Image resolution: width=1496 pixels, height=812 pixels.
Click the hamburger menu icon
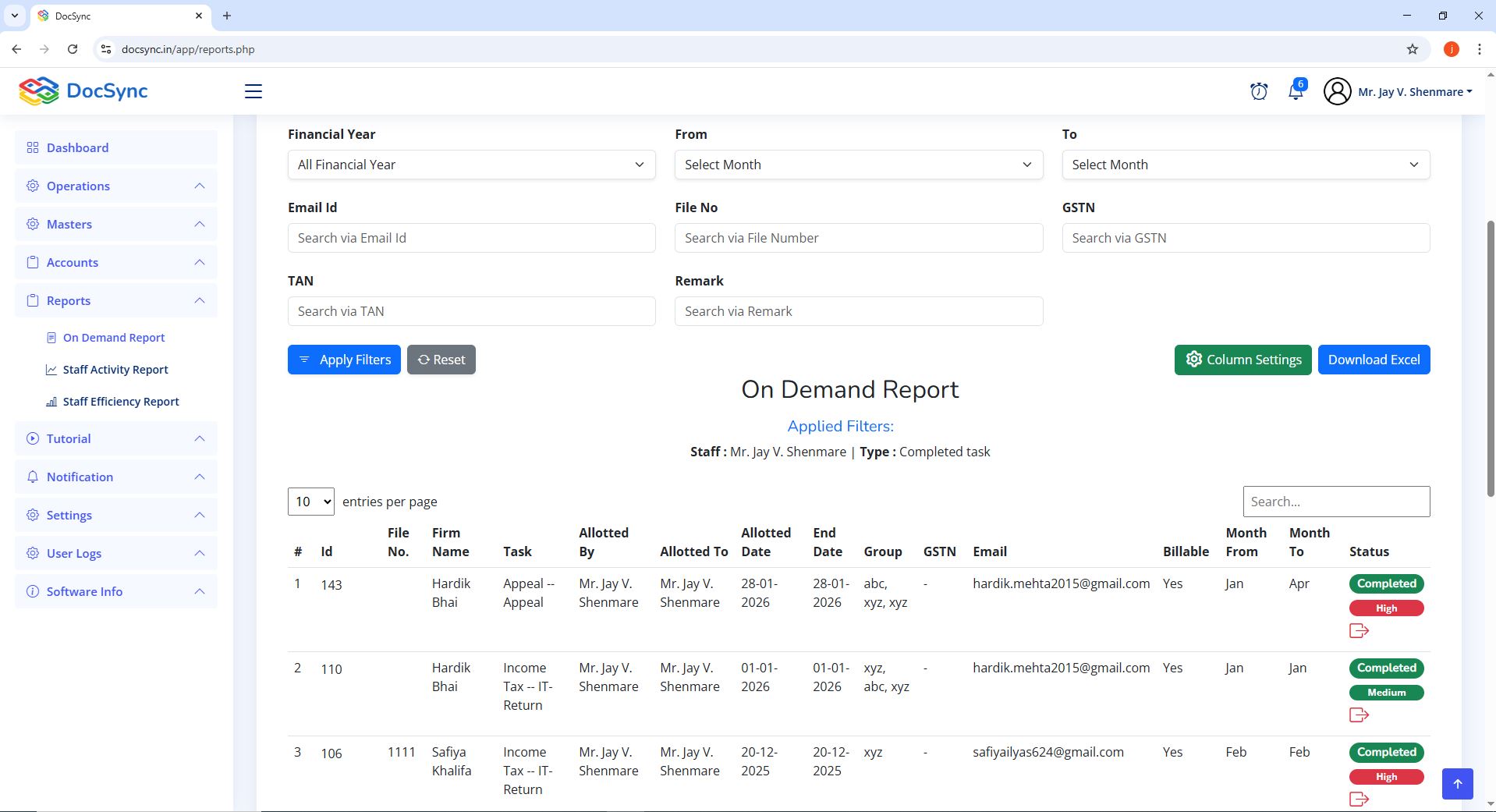(253, 91)
